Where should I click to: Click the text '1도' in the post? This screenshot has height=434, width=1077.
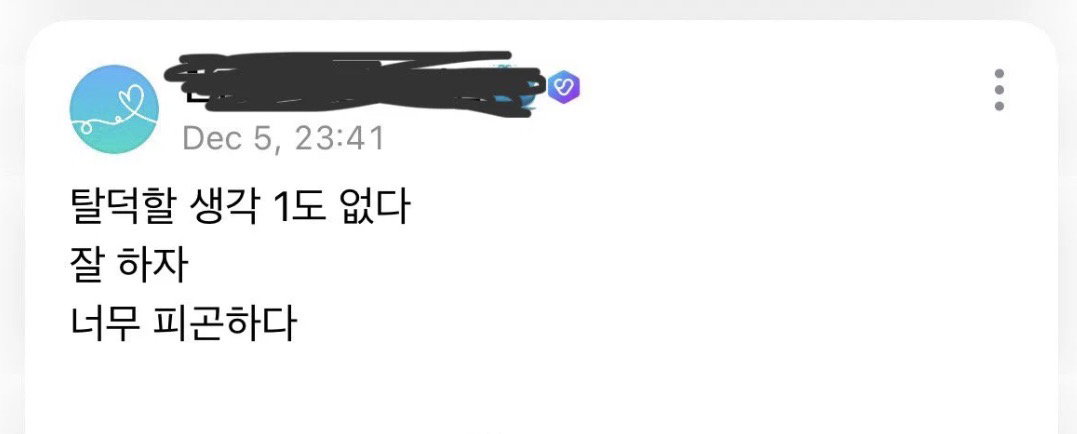coord(299,207)
